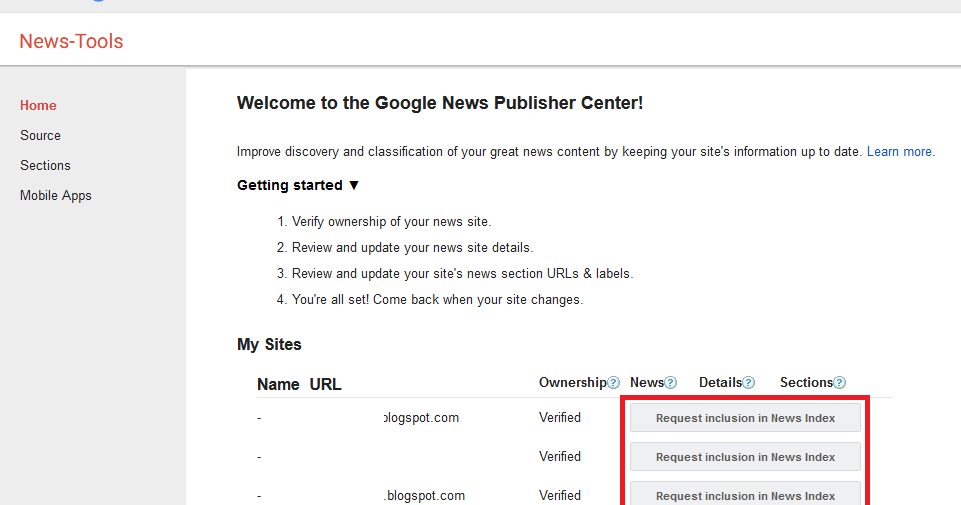Request News Index inclusion for first blogspot.com site

[x=745, y=418]
